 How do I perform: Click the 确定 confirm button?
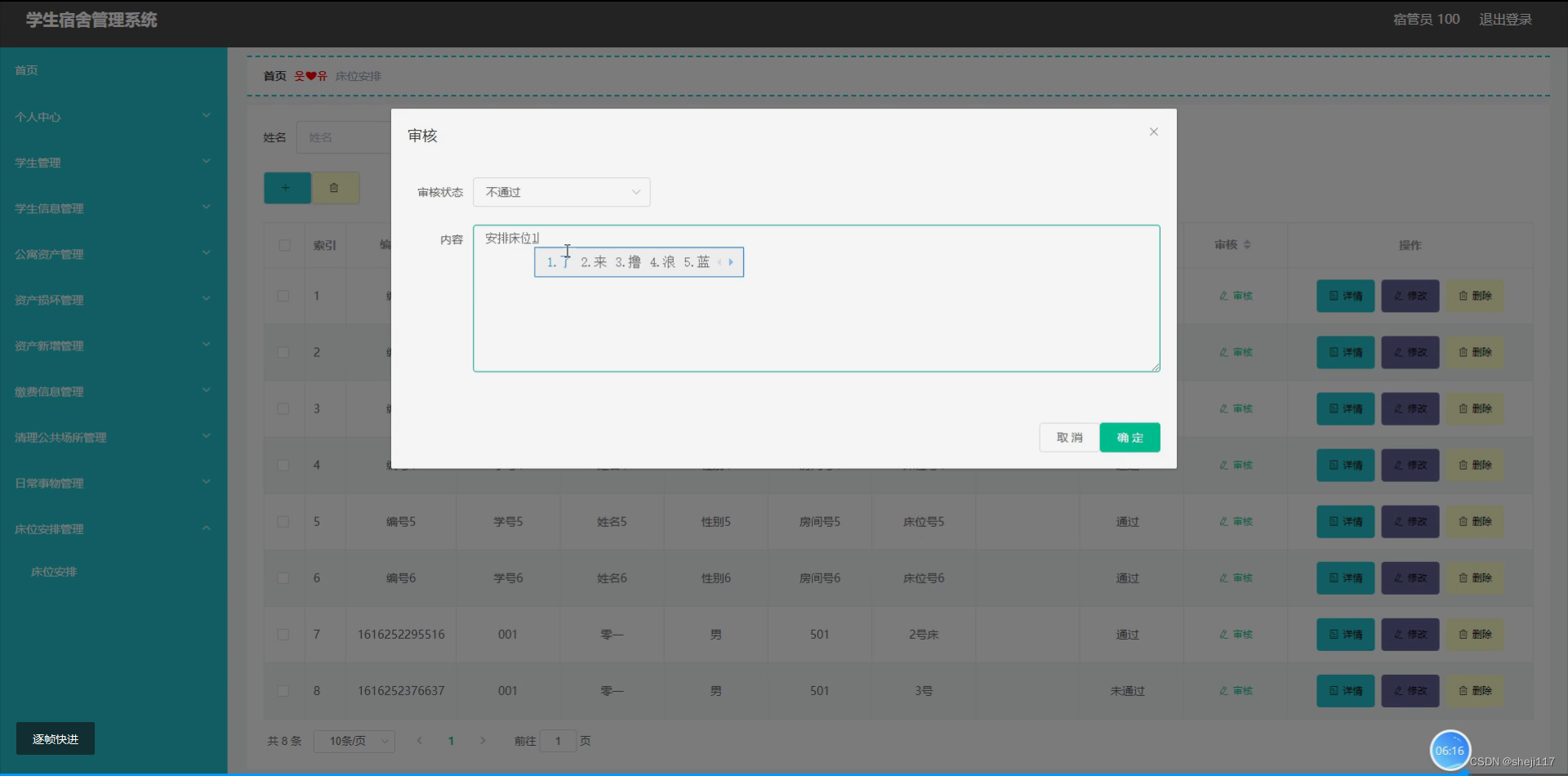point(1129,437)
